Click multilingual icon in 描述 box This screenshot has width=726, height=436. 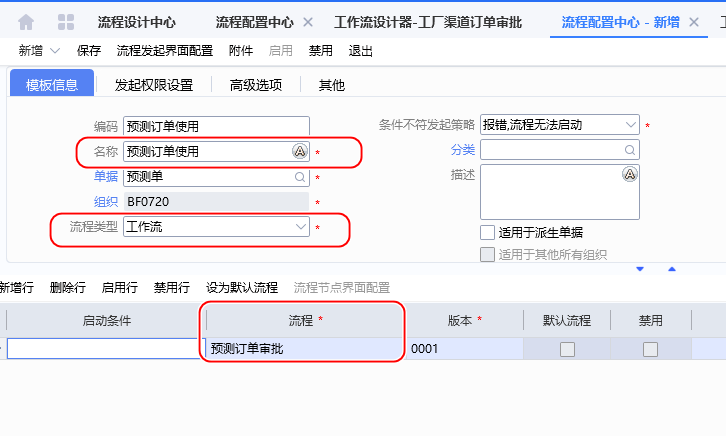(x=629, y=175)
